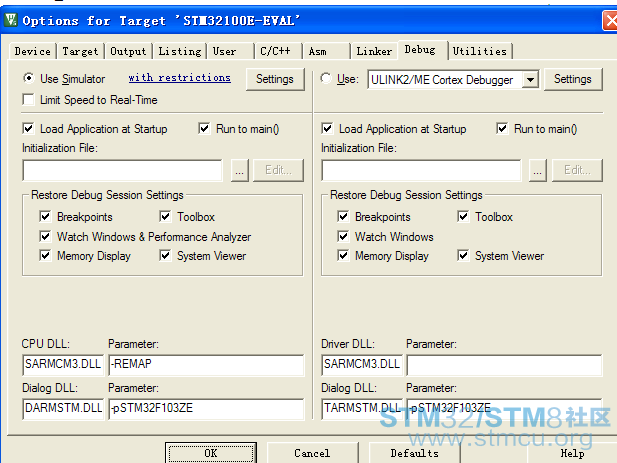Expand the ULINK2/ME Cortex Debugger dropdown
Image resolution: width=617 pixels, height=463 pixels.
point(530,80)
